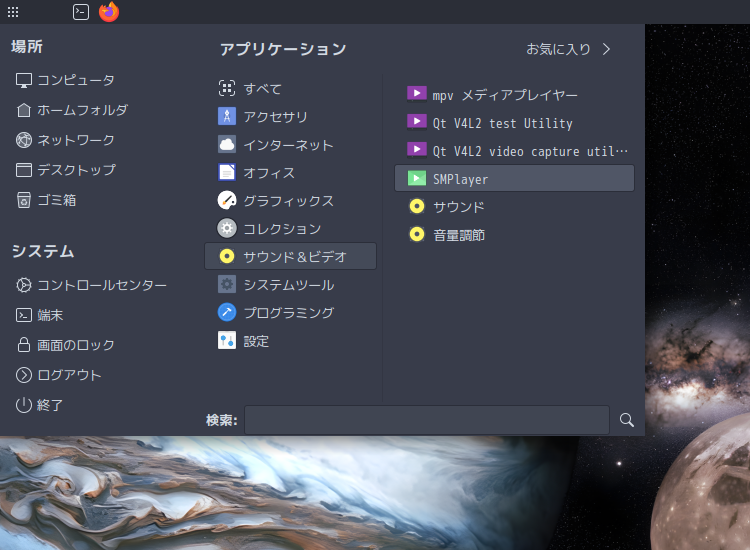This screenshot has width=750, height=550.
Task: Open the オフィス category
Action: pyautogui.click(x=290, y=173)
